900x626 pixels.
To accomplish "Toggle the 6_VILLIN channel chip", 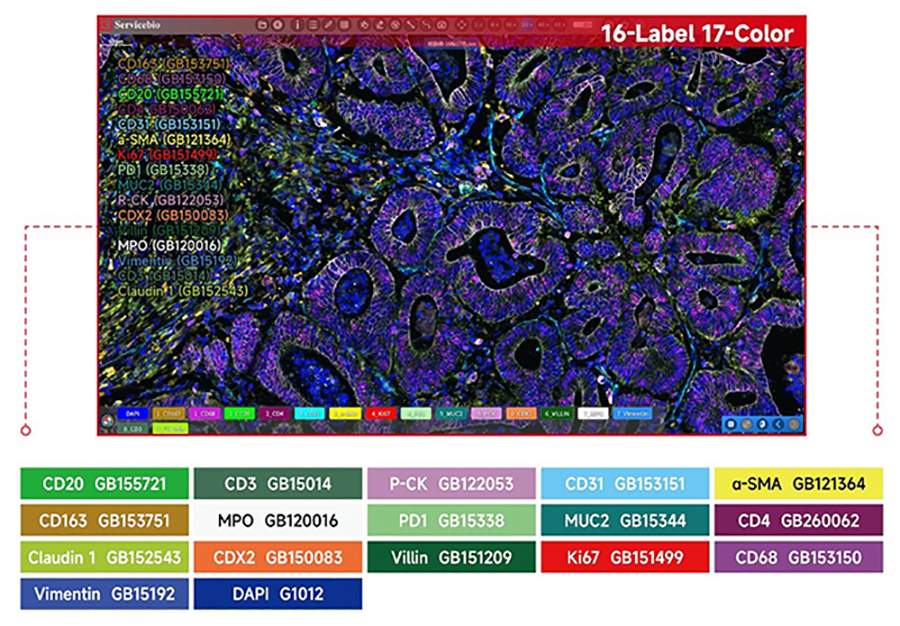I will [556, 413].
